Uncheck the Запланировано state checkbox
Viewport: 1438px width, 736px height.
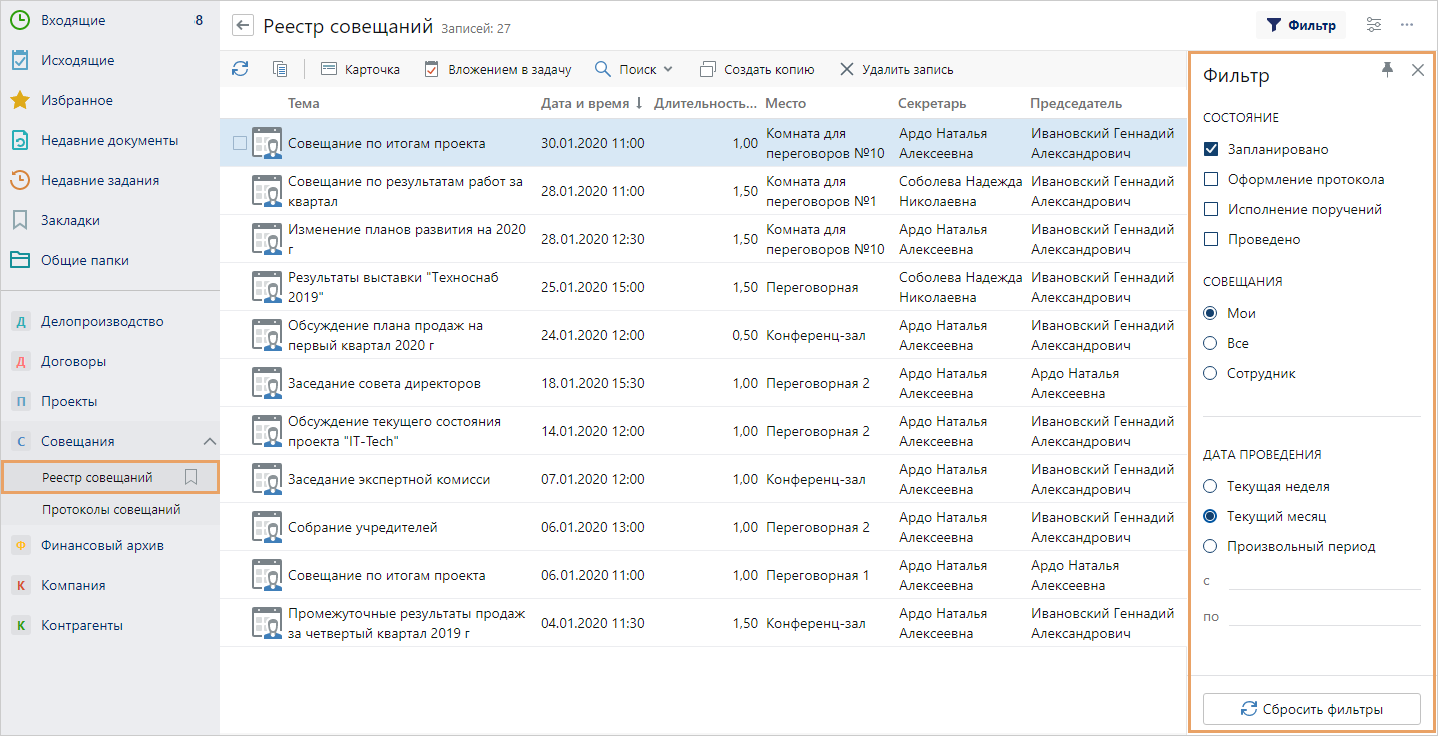tap(1211, 149)
